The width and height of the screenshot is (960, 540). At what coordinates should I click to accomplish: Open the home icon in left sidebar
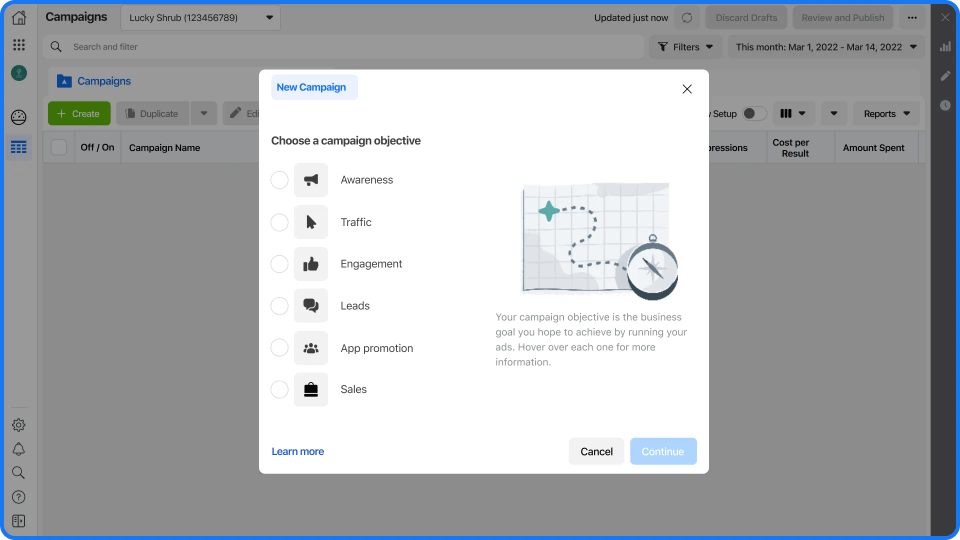point(19,17)
